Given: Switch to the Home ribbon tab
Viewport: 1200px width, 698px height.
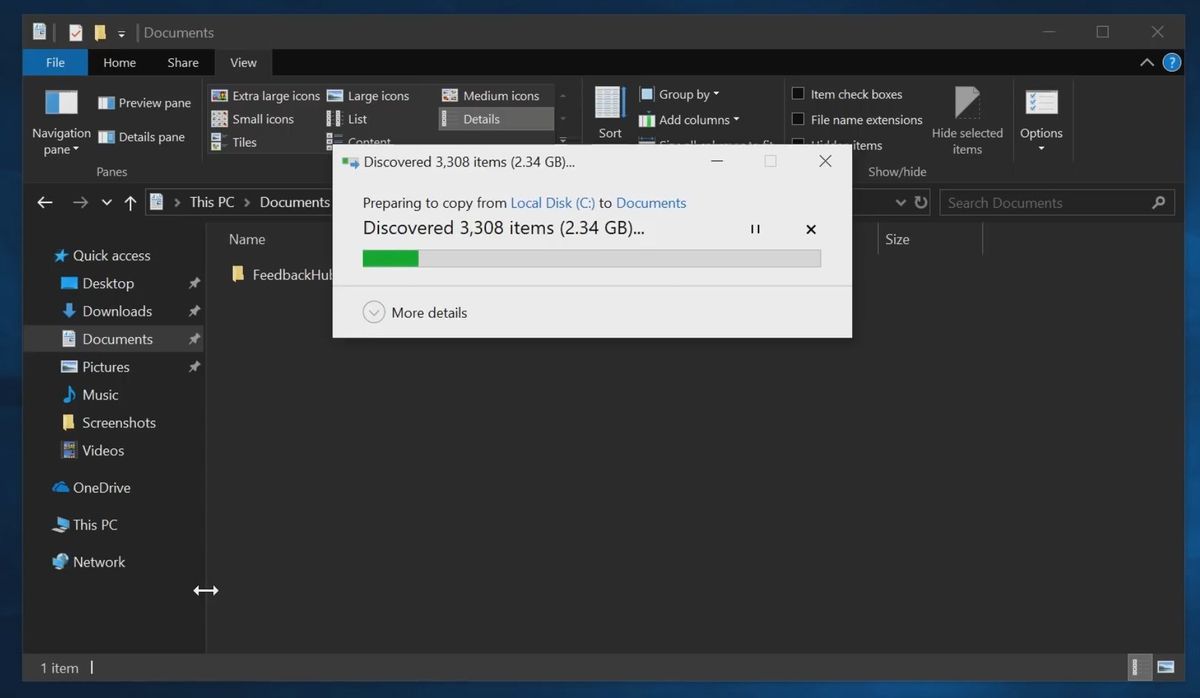Looking at the screenshot, I should (119, 62).
